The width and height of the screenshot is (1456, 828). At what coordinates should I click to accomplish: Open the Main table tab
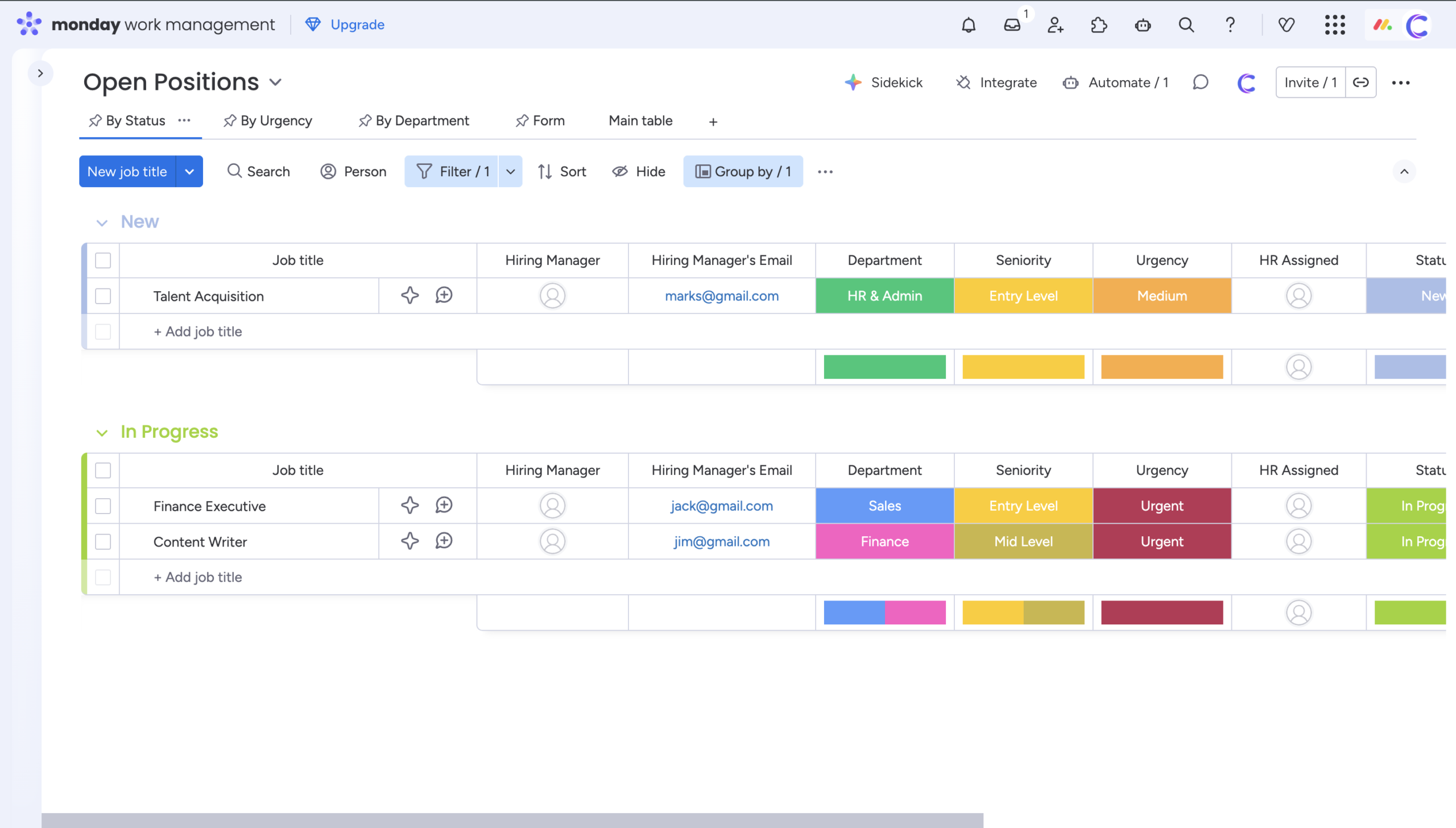pos(640,121)
